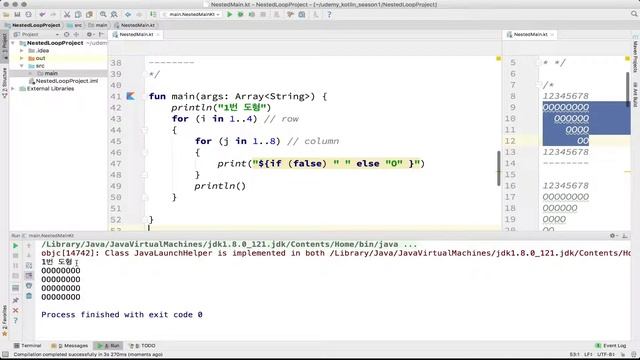This screenshot has width=640, height=360.
Task: Open the Run panel settings gear
Action: pyautogui.click(x=612, y=236)
